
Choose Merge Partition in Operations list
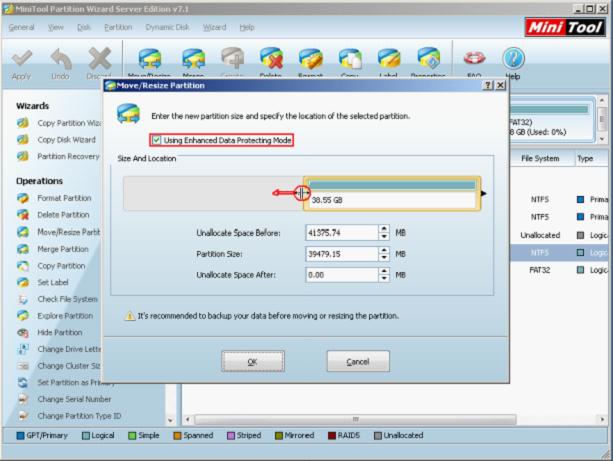[53, 249]
